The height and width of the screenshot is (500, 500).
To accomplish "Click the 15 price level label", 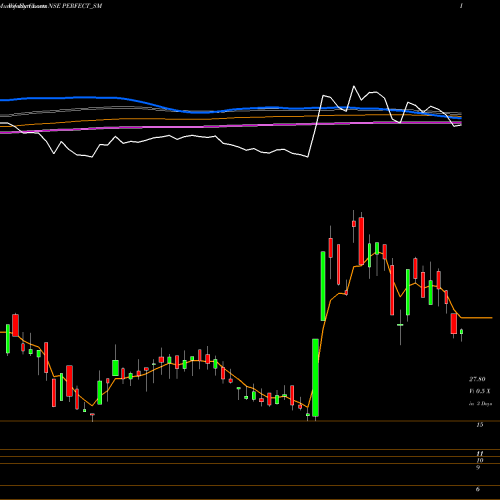I will pos(480,425).
